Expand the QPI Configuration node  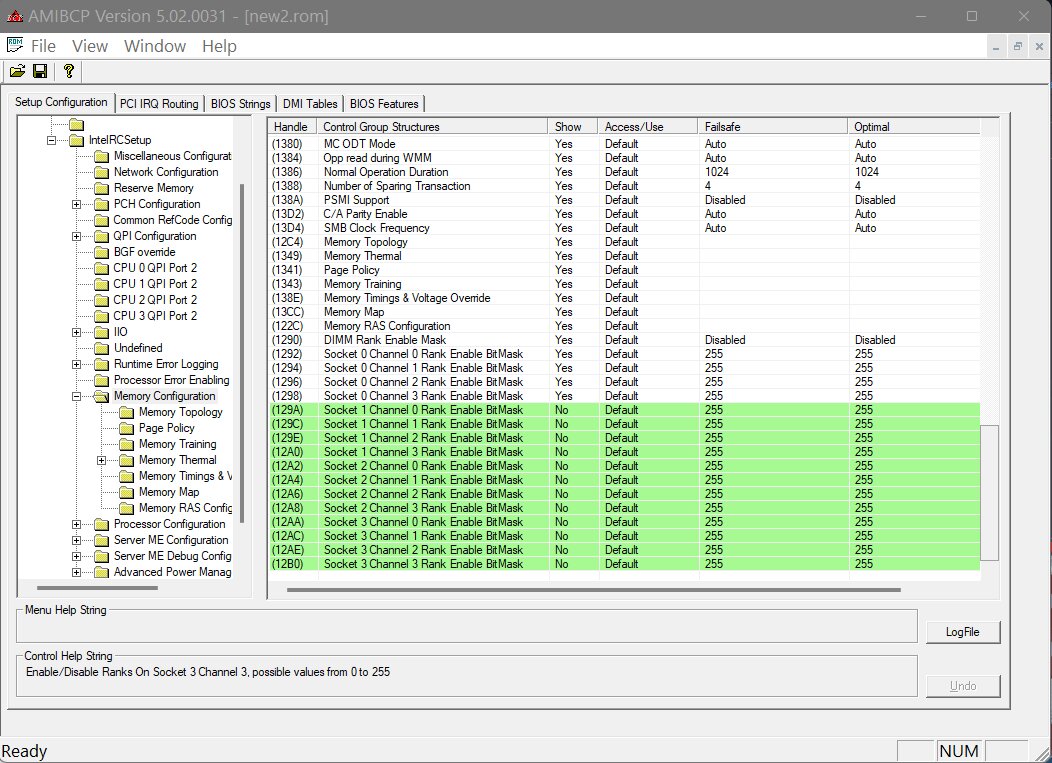click(76, 236)
